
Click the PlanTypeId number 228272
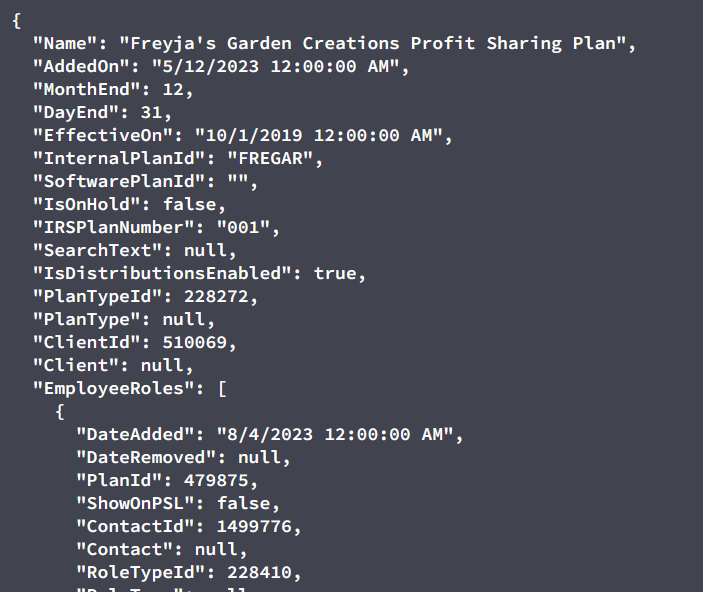216,297
